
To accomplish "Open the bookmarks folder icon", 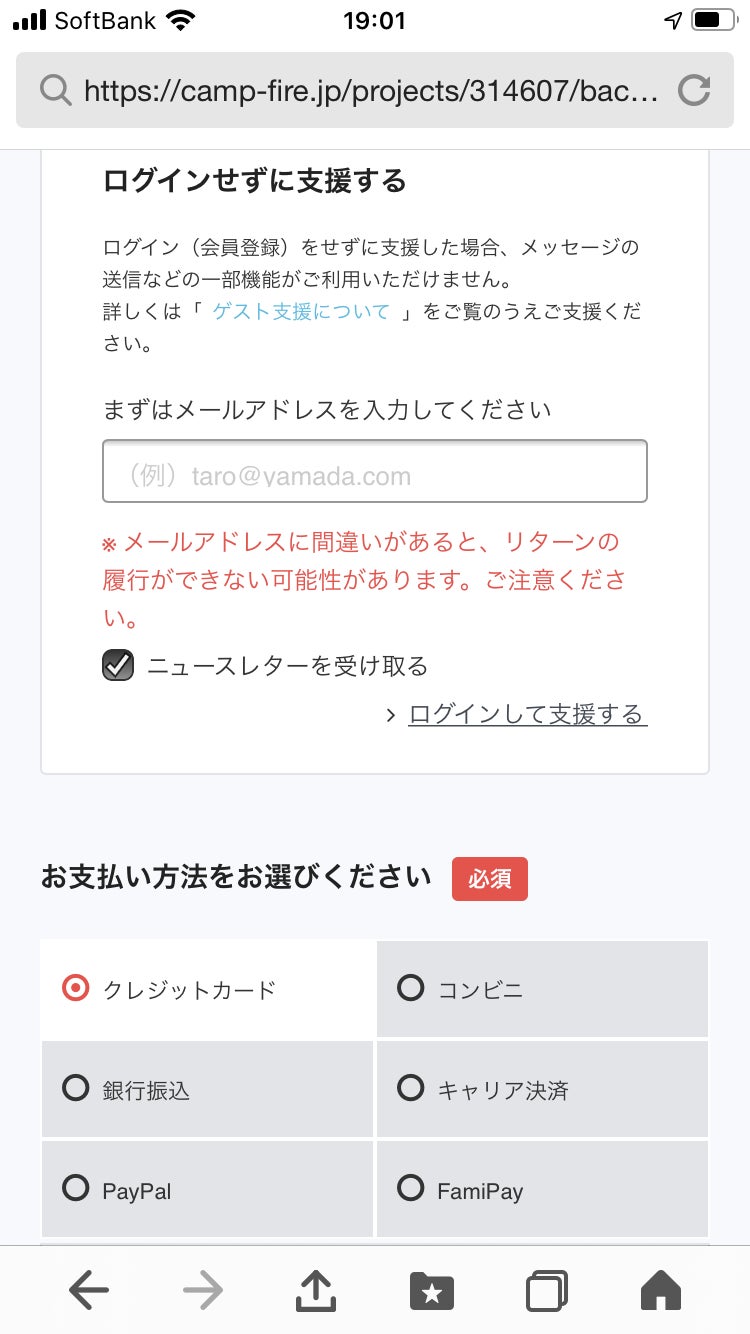I will (432, 1291).
